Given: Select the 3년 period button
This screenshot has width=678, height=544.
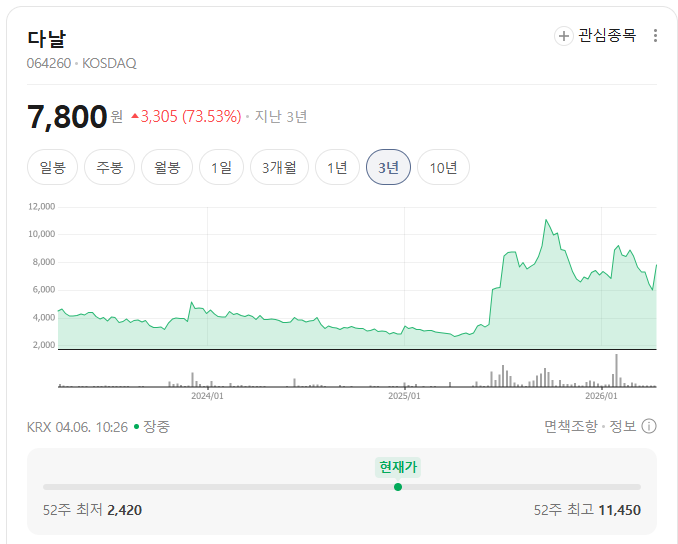Looking at the screenshot, I should 388,168.
